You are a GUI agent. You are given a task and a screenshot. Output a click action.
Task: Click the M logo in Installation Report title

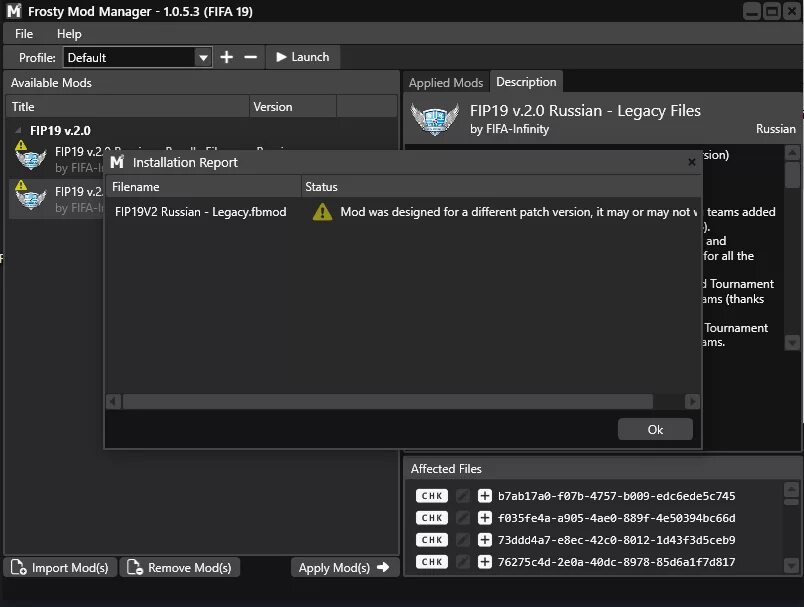(117, 162)
